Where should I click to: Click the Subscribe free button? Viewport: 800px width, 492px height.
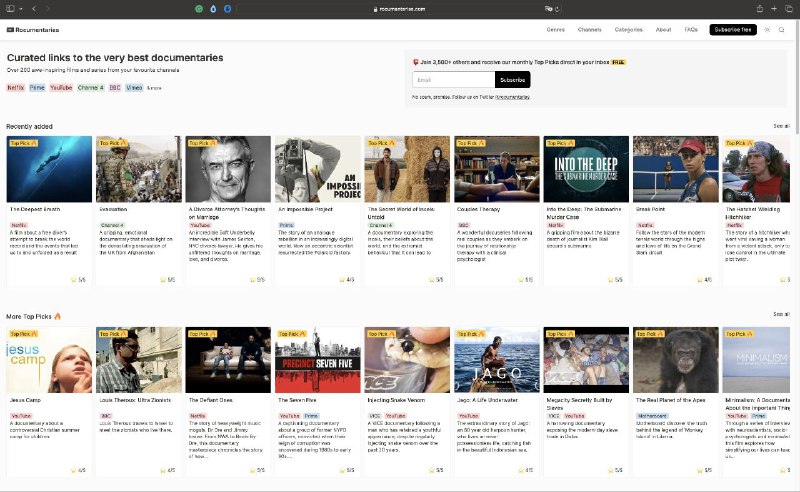coord(733,30)
